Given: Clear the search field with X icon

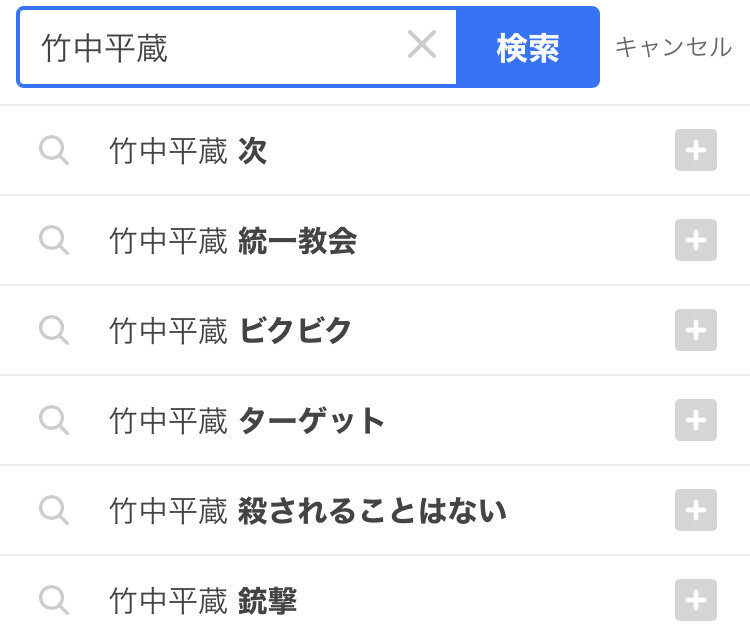Looking at the screenshot, I should tap(421, 44).
